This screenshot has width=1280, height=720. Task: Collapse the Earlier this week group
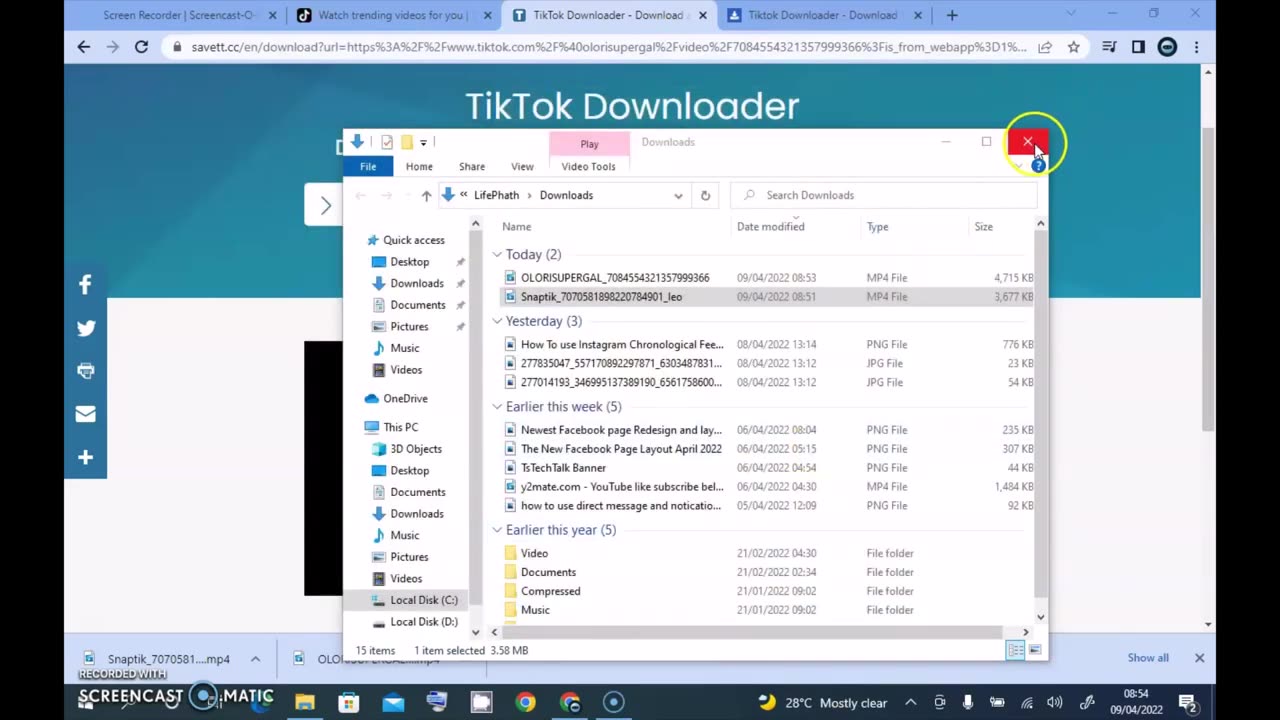click(497, 407)
